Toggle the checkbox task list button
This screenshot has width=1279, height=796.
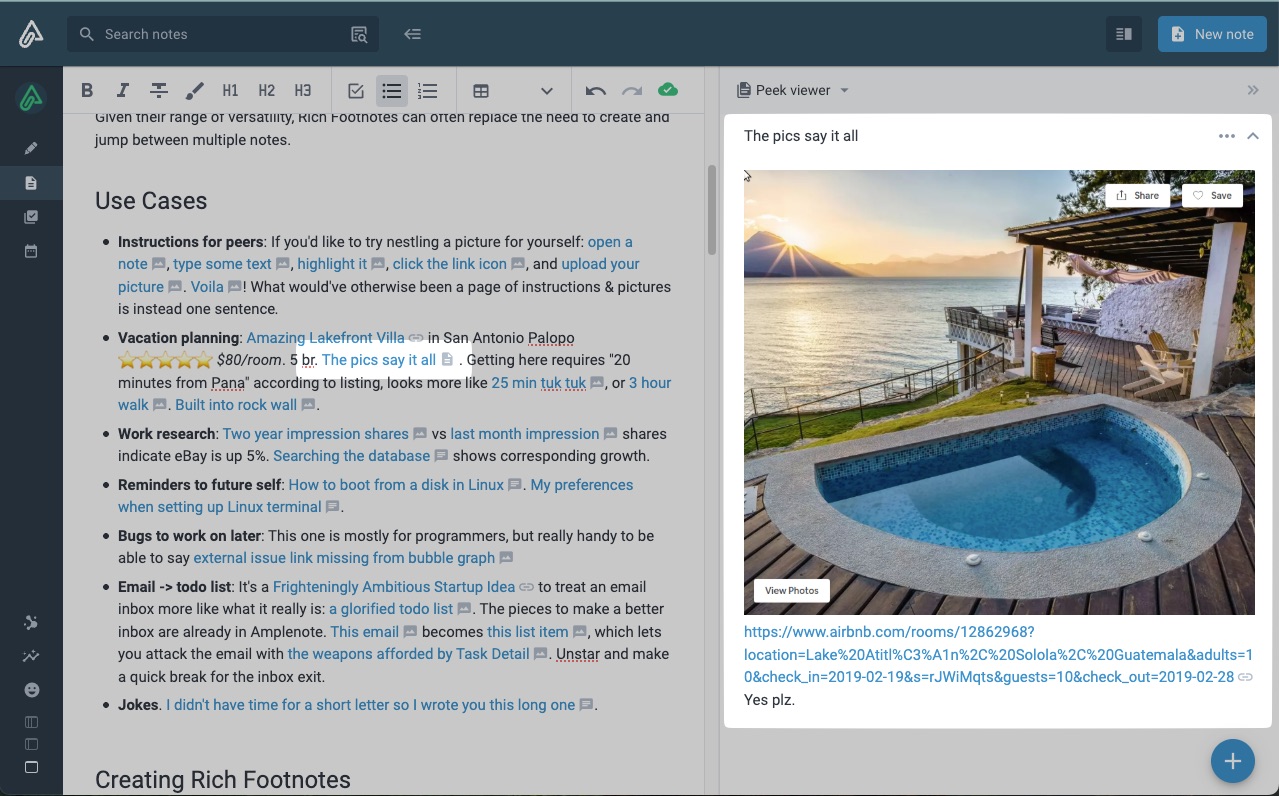(x=356, y=91)
